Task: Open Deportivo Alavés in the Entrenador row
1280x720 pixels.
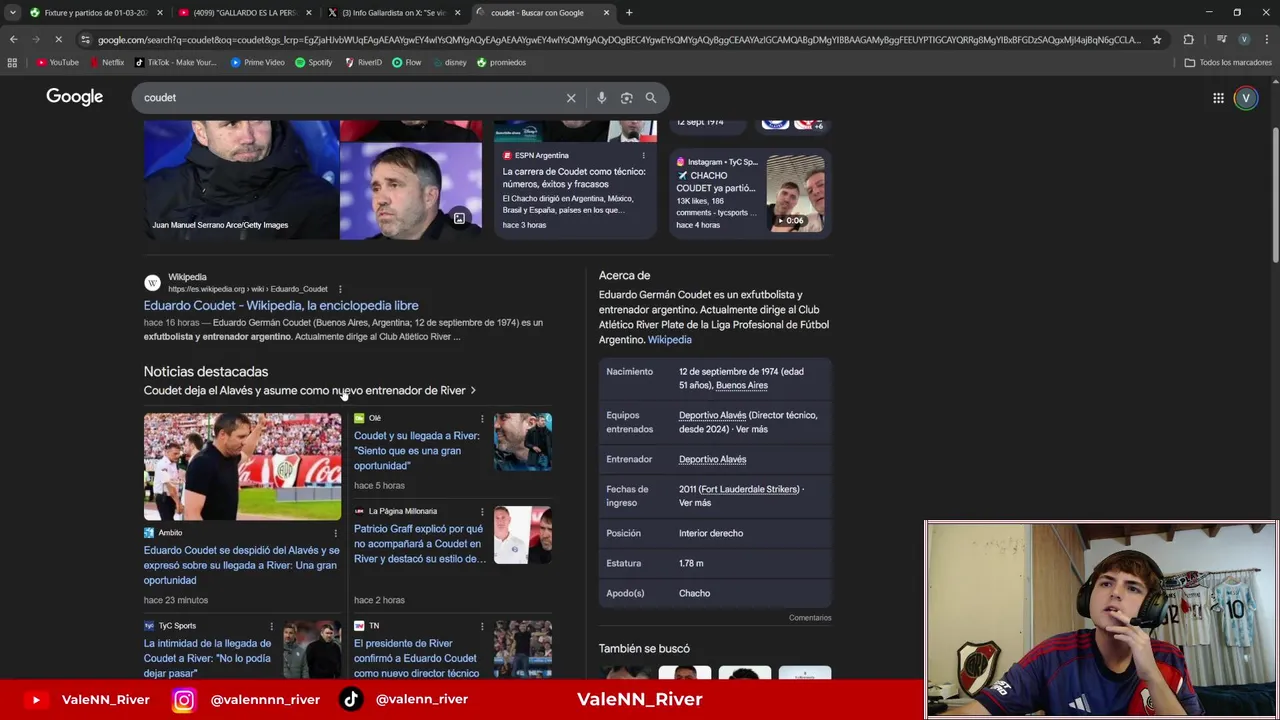Action: pos(712,459)
